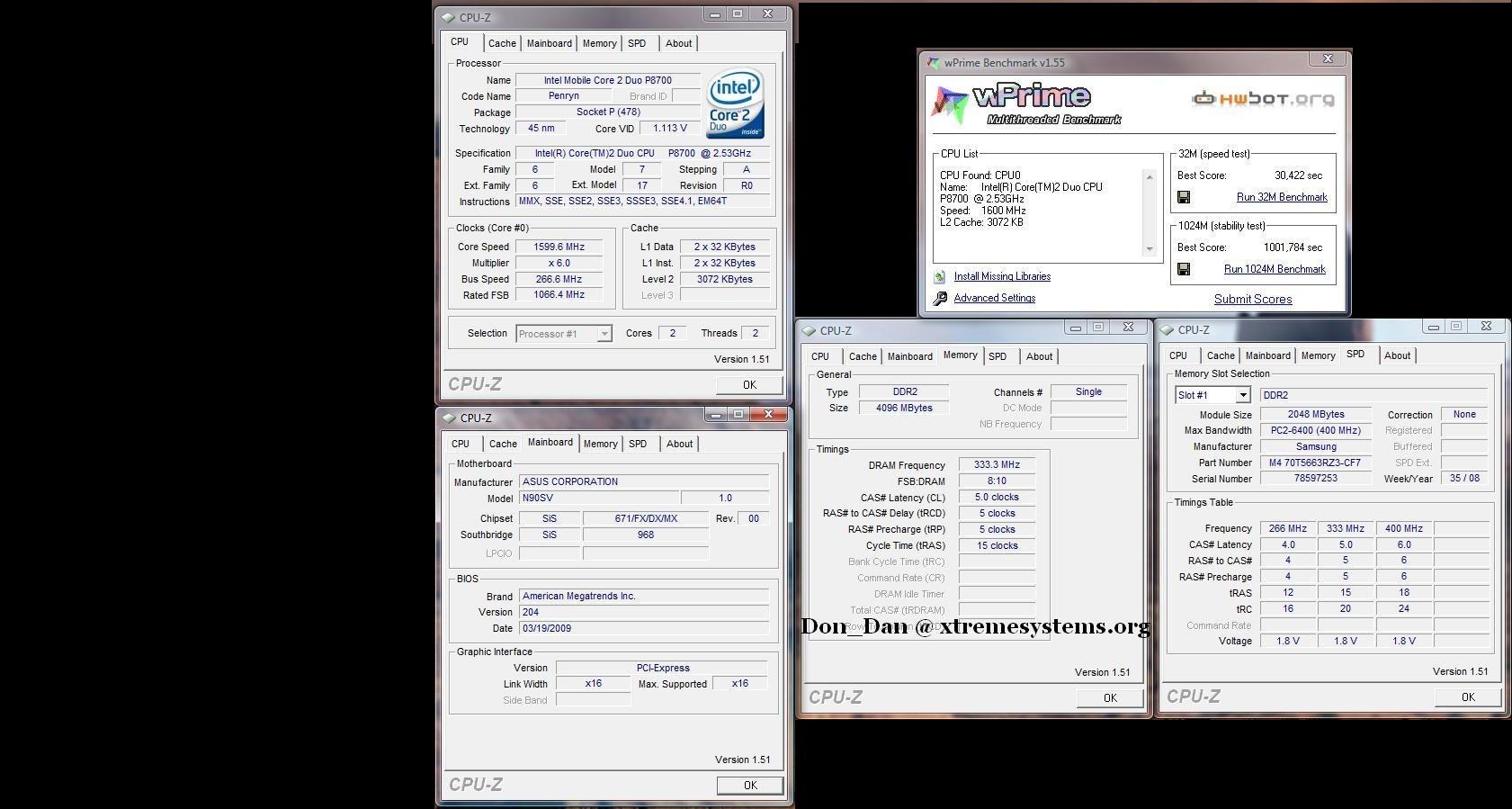Click the Max Bandwidth 'PC2-6400 (400 MHz)'
This screenshot has height=809, width=1512.
pos(1315,431)
